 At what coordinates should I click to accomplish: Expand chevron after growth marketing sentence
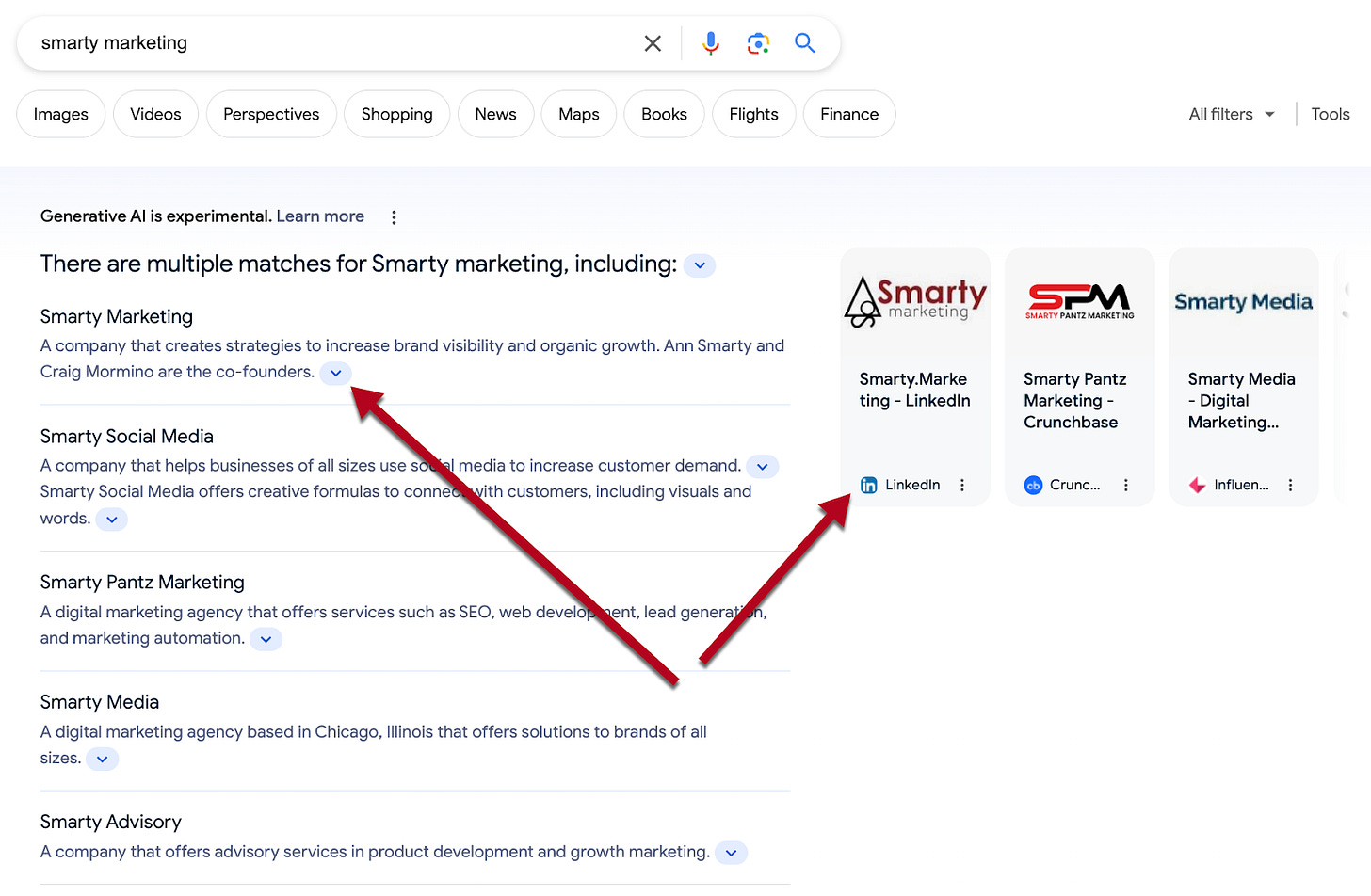point(731,854)
